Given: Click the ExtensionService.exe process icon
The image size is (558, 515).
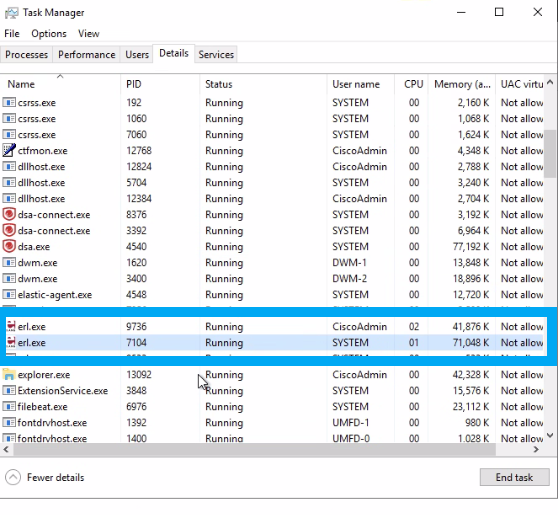Looking at the screenshot, I should [9, 391].
